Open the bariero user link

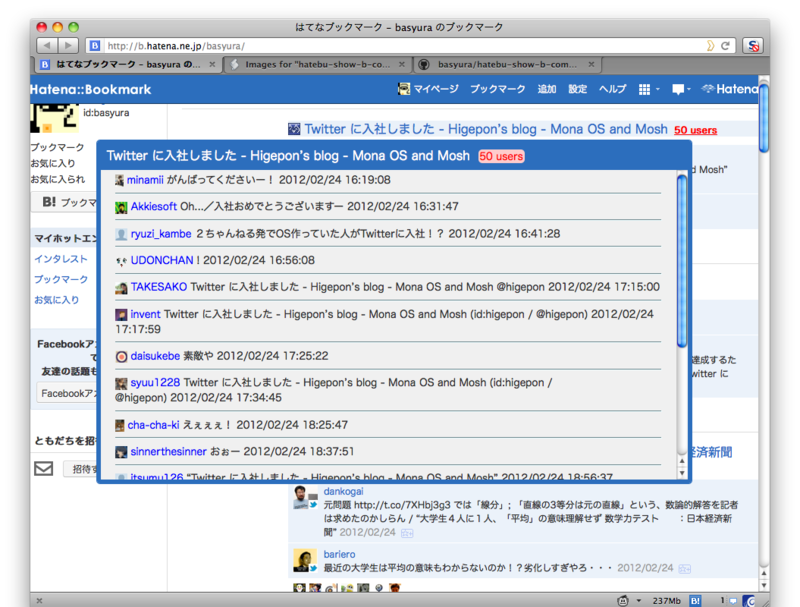tap(339, 554)
